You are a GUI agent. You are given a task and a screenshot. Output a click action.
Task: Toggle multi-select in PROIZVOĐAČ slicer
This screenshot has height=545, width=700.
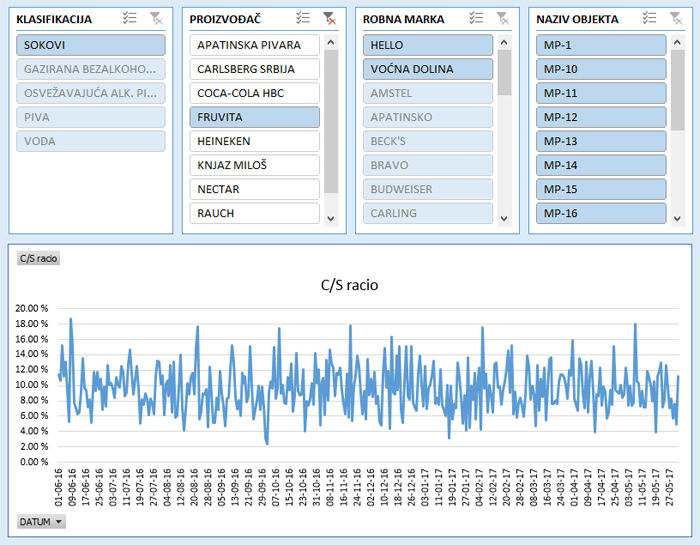pos(304,18)
